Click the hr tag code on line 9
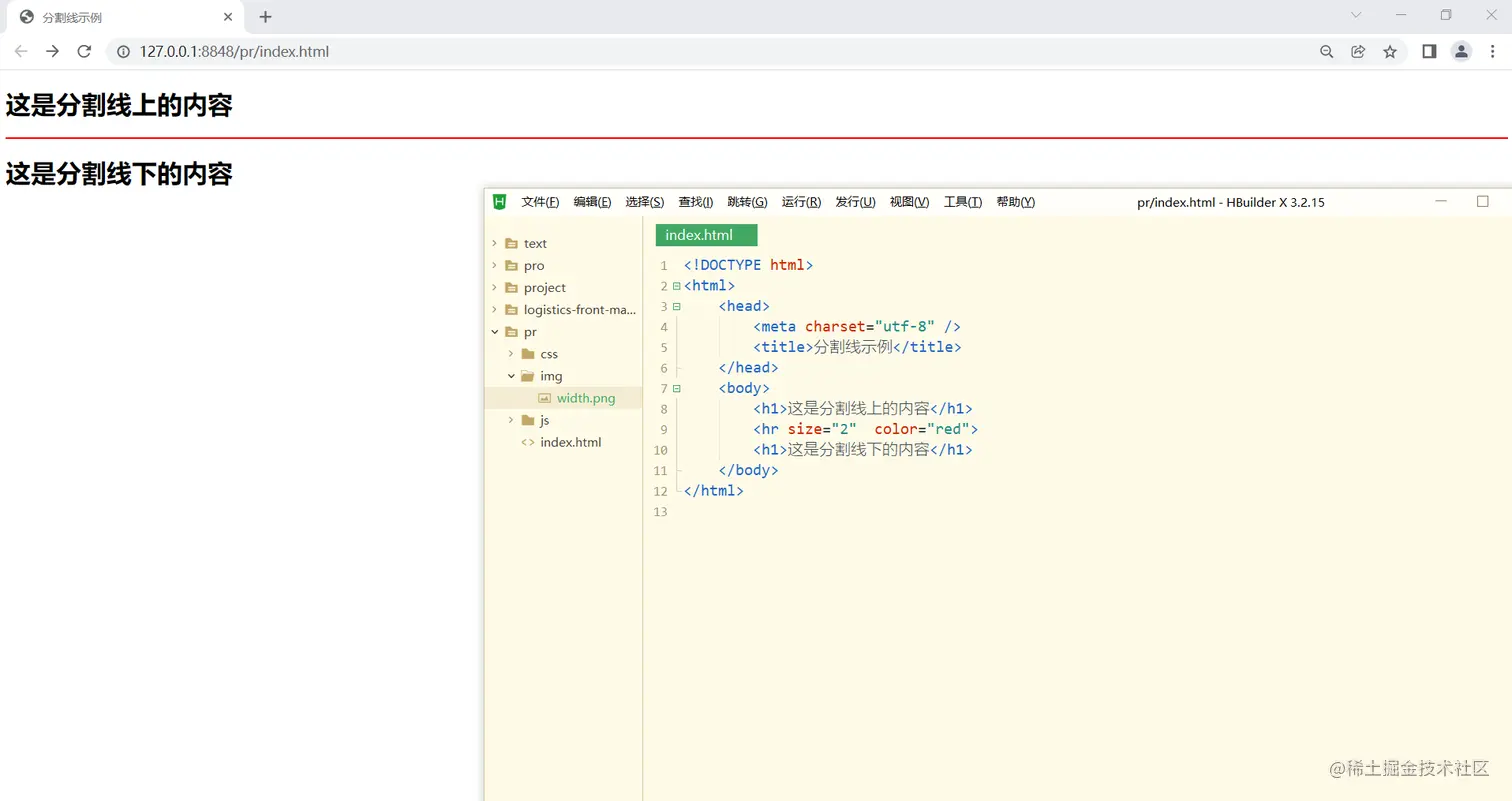This screenshot has width=1512, height=801. point(866,429)
